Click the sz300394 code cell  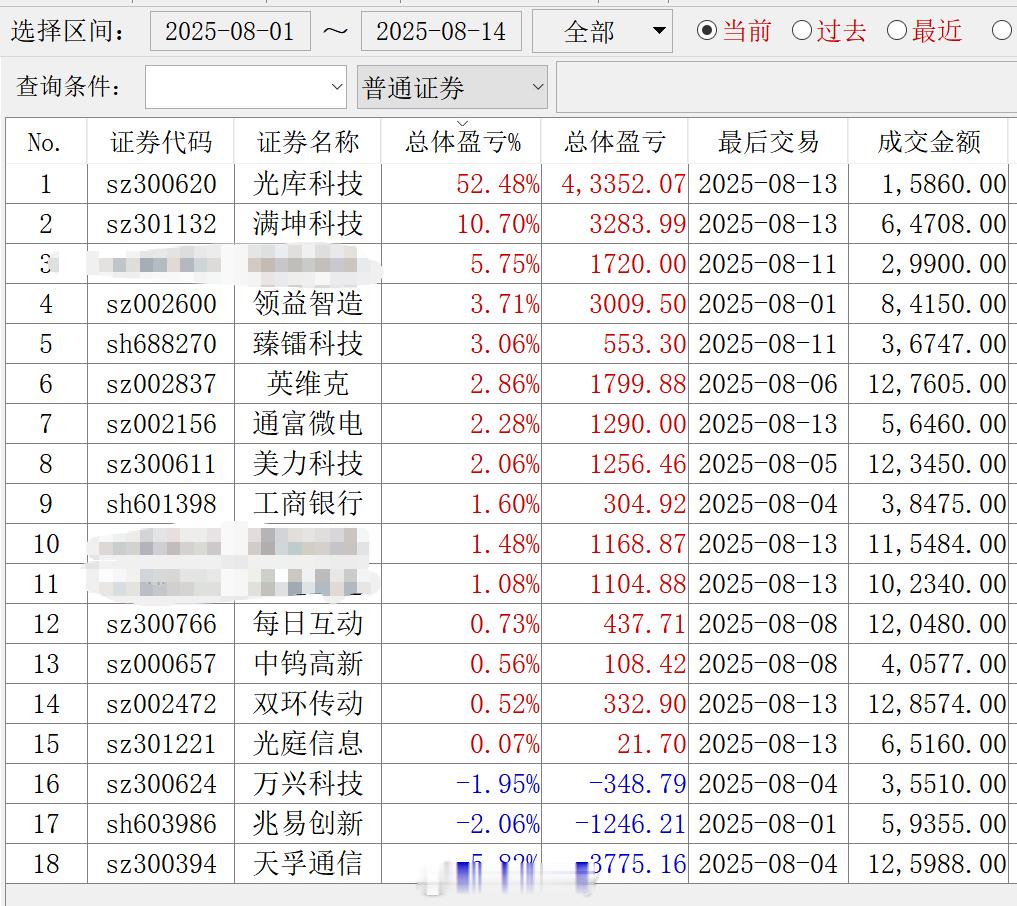(161, 864)
